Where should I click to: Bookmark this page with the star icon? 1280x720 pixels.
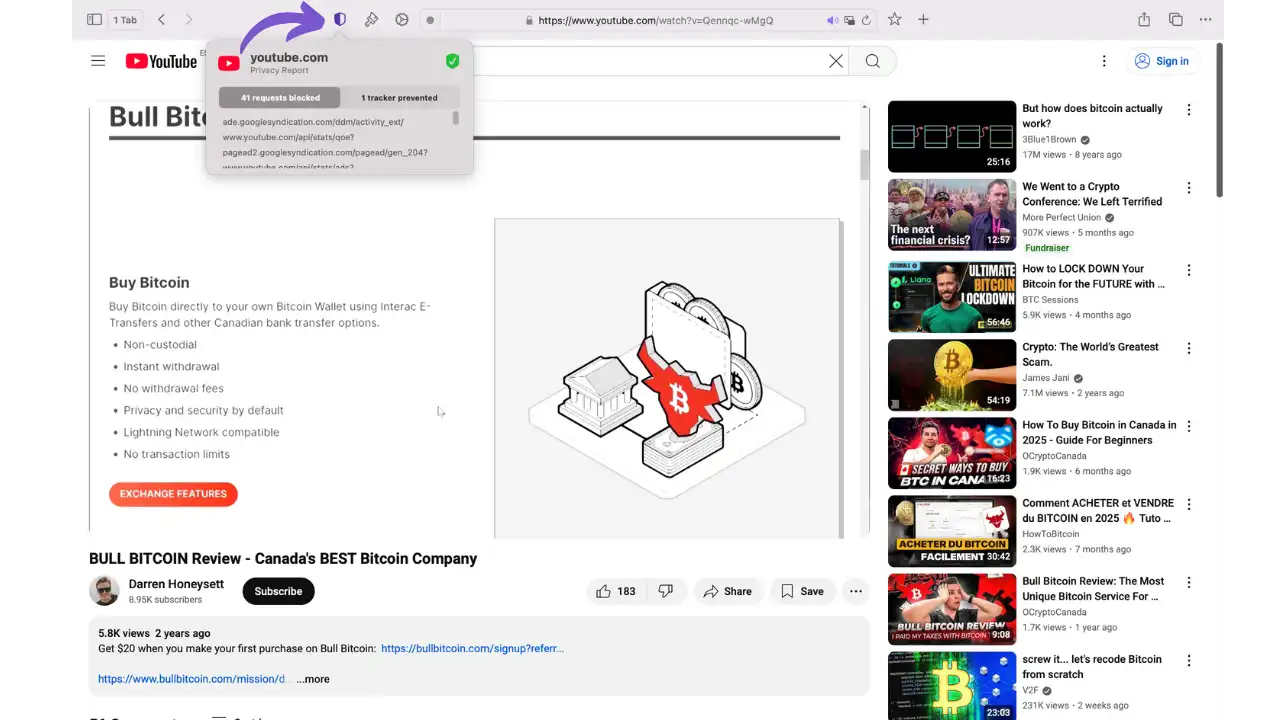pos(893,19)
